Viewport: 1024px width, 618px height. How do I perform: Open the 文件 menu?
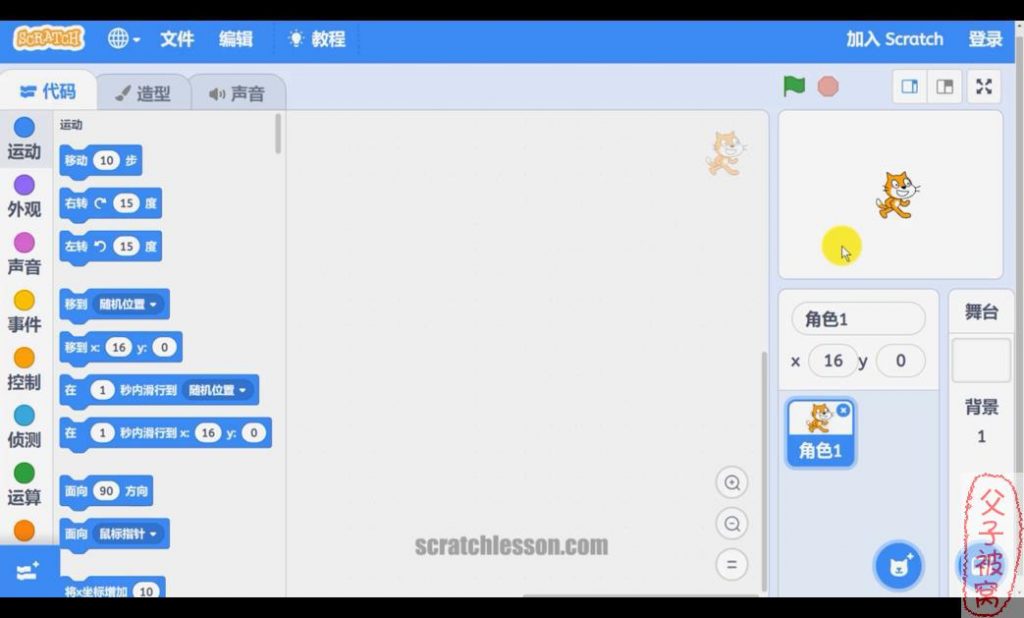(x=177, y=39)
